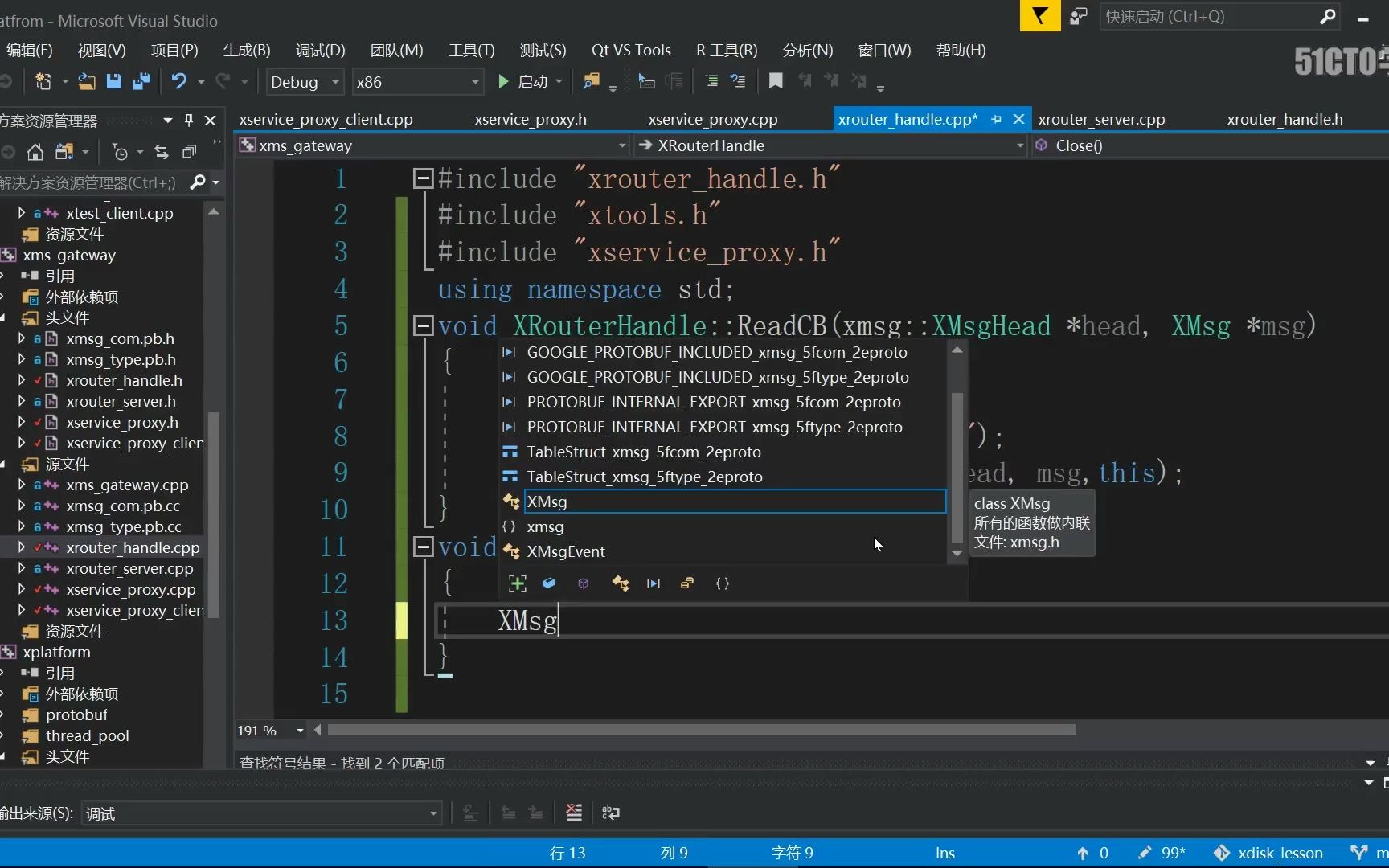1389x868 pixels.
Task: Click the find in files icon
Action: 592,81
